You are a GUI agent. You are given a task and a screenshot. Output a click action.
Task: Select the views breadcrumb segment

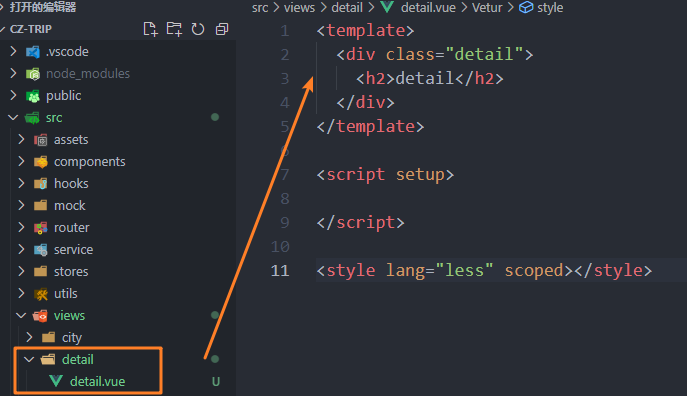(x=299, y=7)
